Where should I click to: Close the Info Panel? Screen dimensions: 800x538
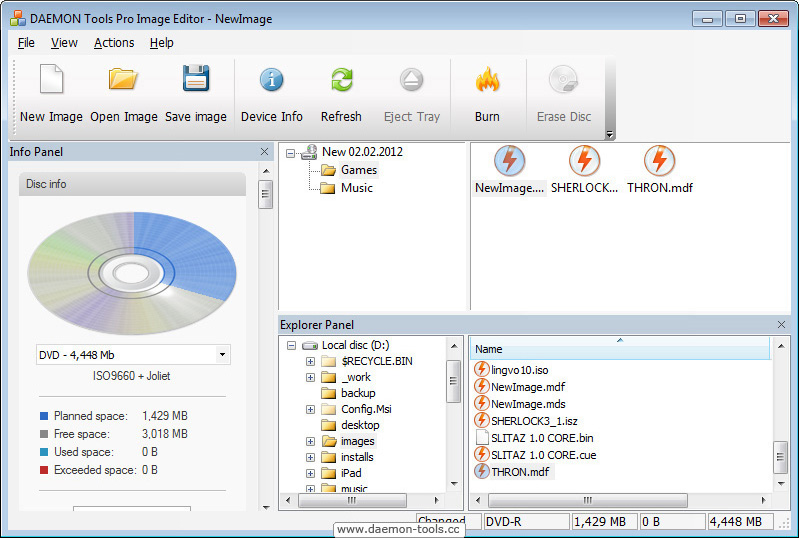pyautogui.click(x=264, y=152)
